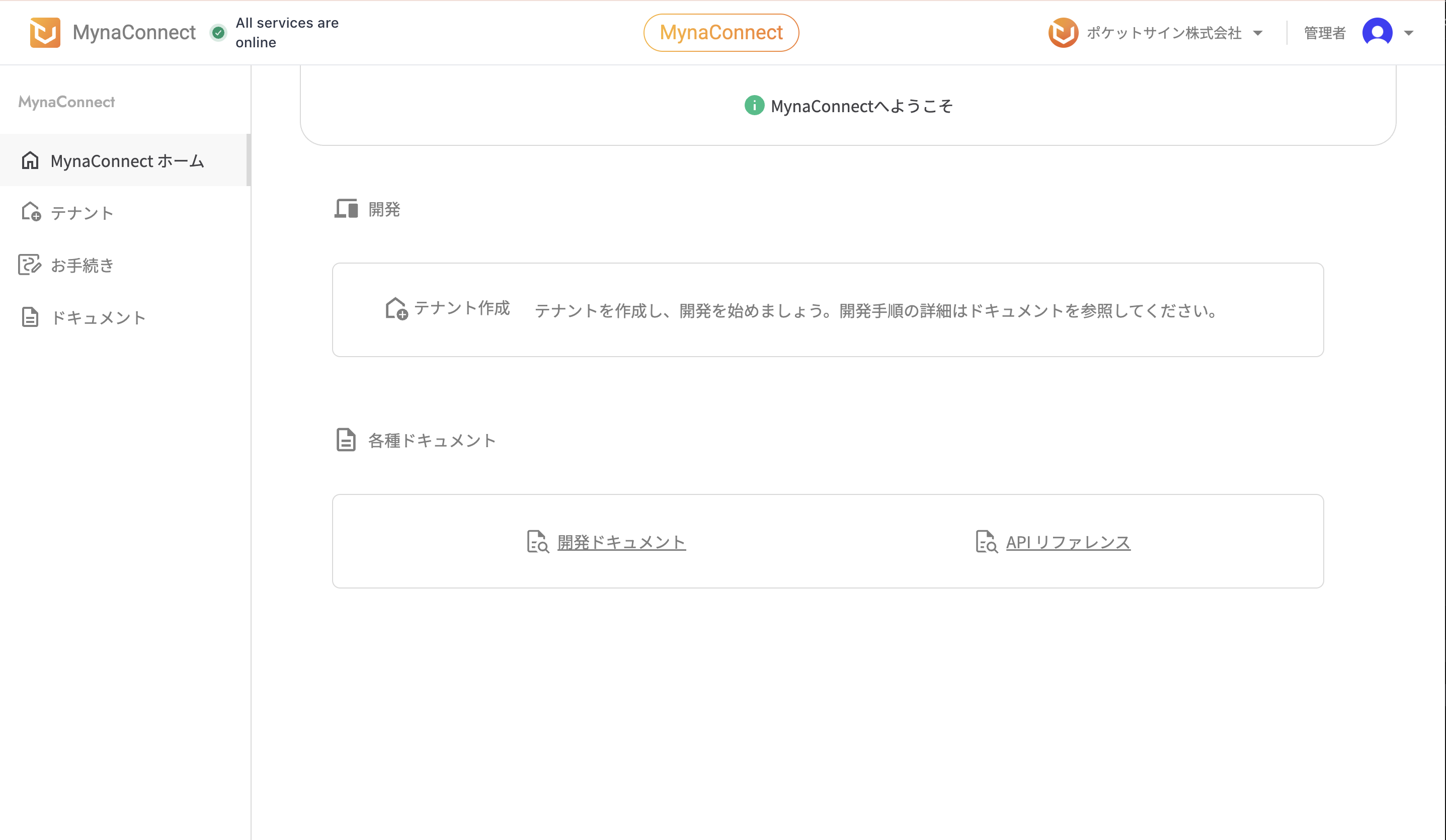Expand the ポケットサイン株式会社 organization dropdown
Viewport: 1446px width, 840px height.
click(1257, 33)
